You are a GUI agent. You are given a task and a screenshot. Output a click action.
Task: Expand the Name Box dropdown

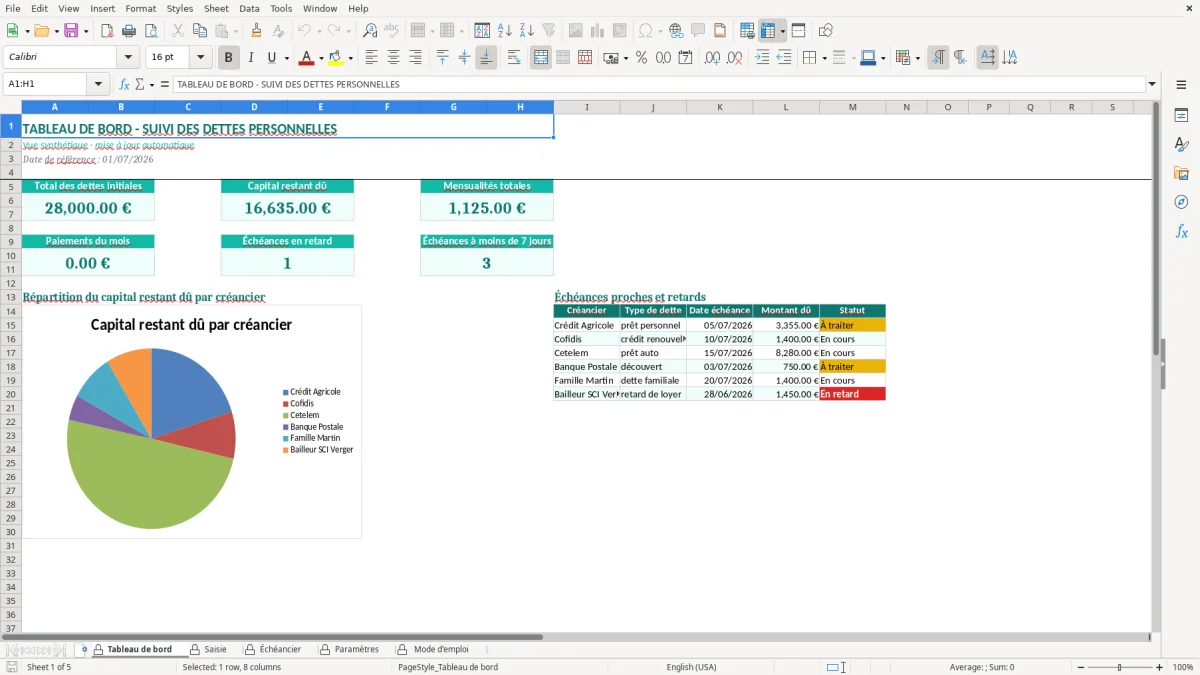(x=98, y=85)
